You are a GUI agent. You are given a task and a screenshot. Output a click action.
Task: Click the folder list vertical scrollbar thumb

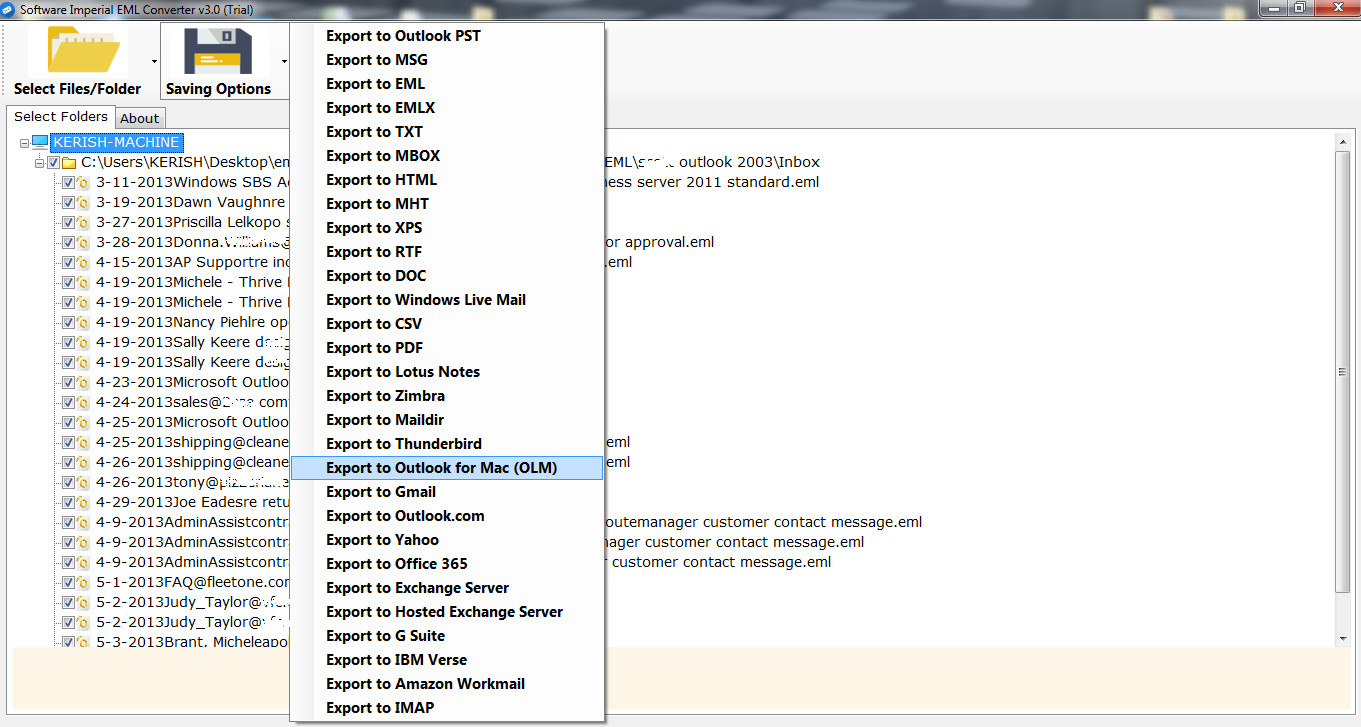tap(1343, 372)
